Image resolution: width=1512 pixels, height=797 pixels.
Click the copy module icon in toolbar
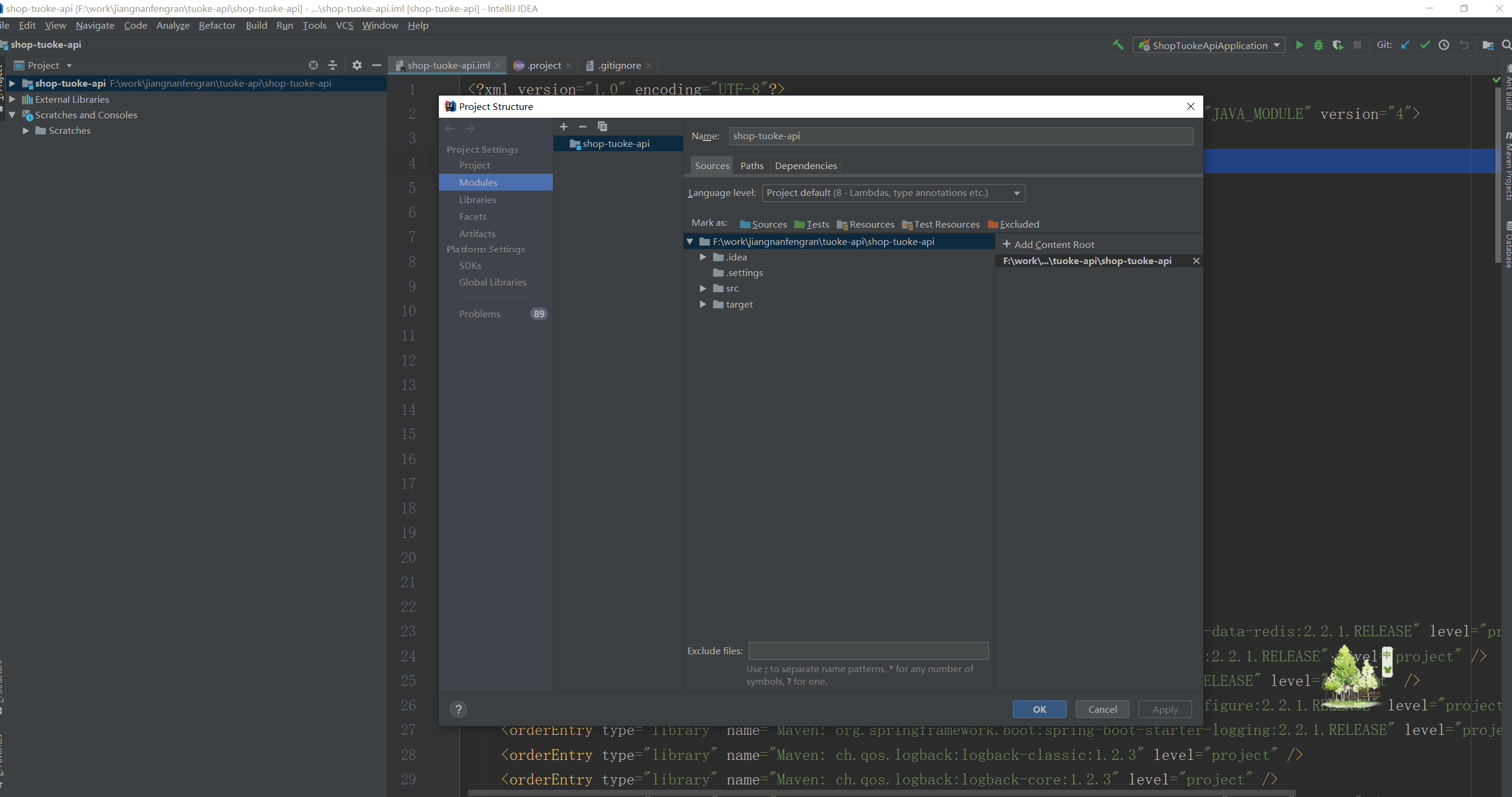(x=601, y=127)
